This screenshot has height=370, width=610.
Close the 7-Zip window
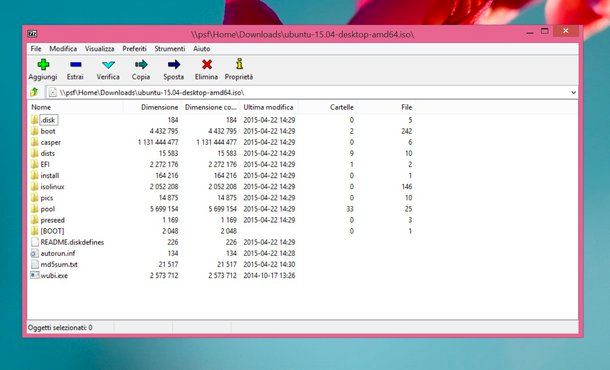[566, 31]
